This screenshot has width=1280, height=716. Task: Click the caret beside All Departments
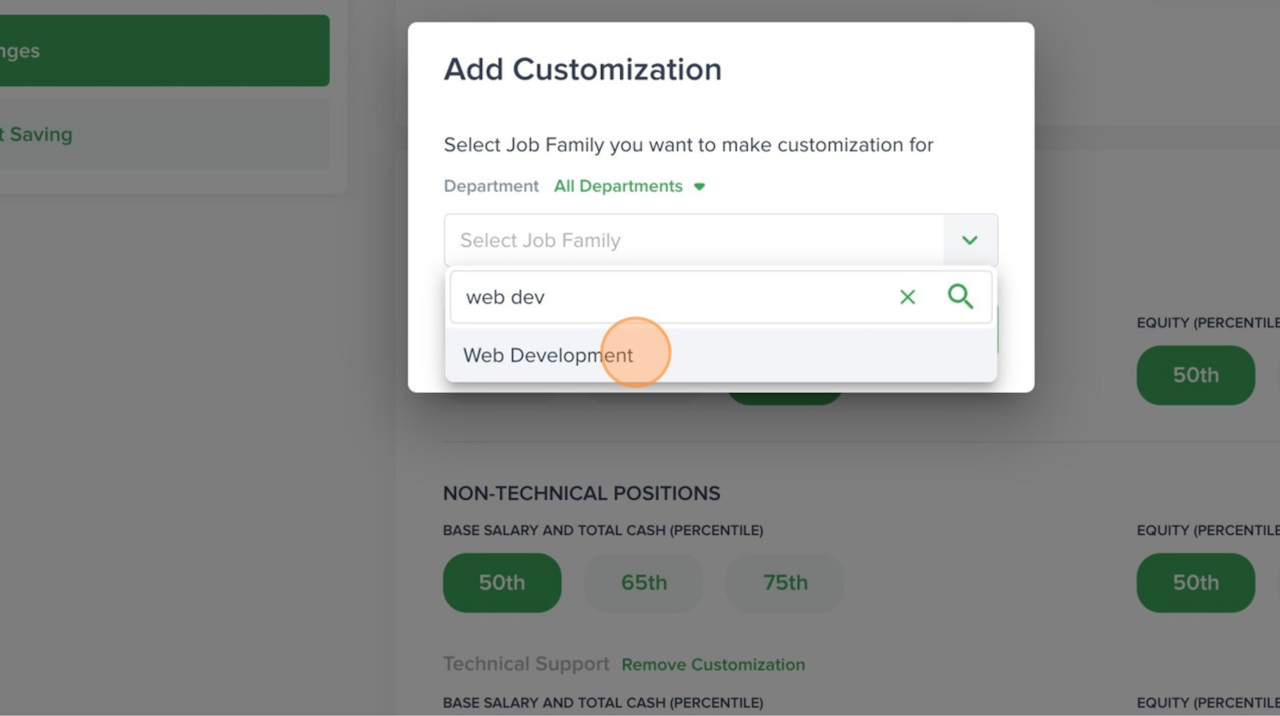pyautogui.click(x=700, y=187)
